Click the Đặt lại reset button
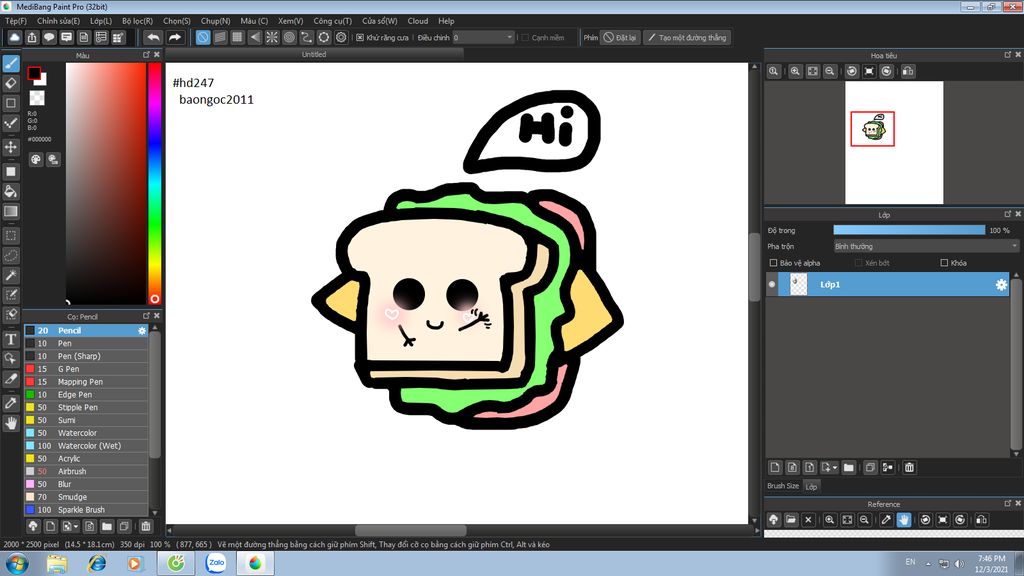Screen dimensions: 1024x576 click(620, 38)
